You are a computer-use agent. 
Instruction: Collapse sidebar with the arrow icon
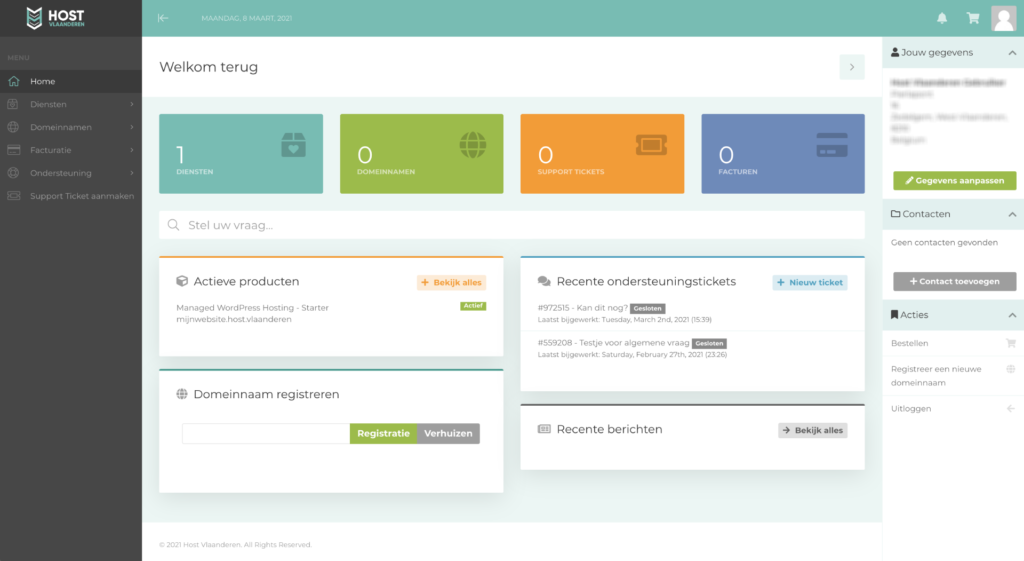[x=163, y=18]
